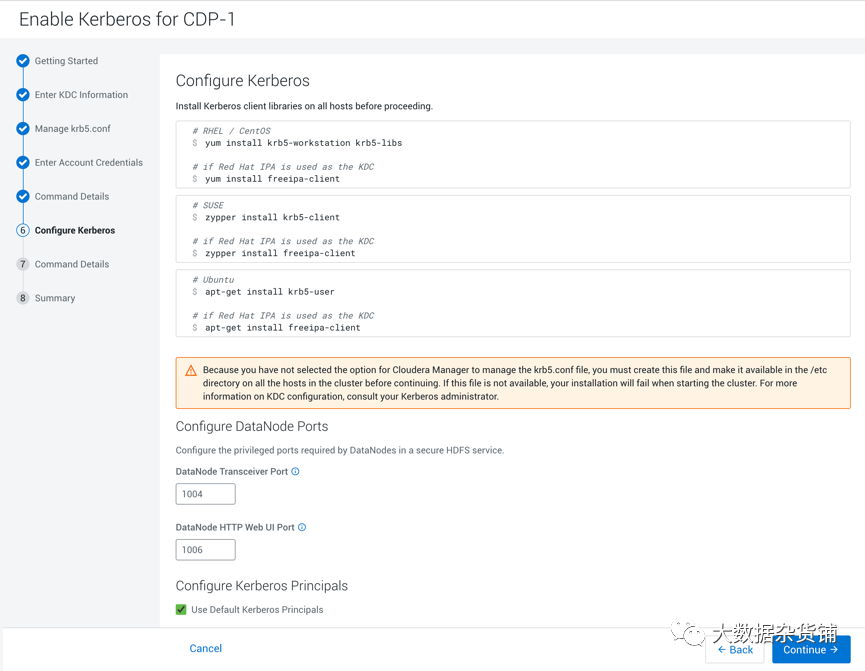Click the Back button
Screen dimensions: 865x671
click(735, 650)
